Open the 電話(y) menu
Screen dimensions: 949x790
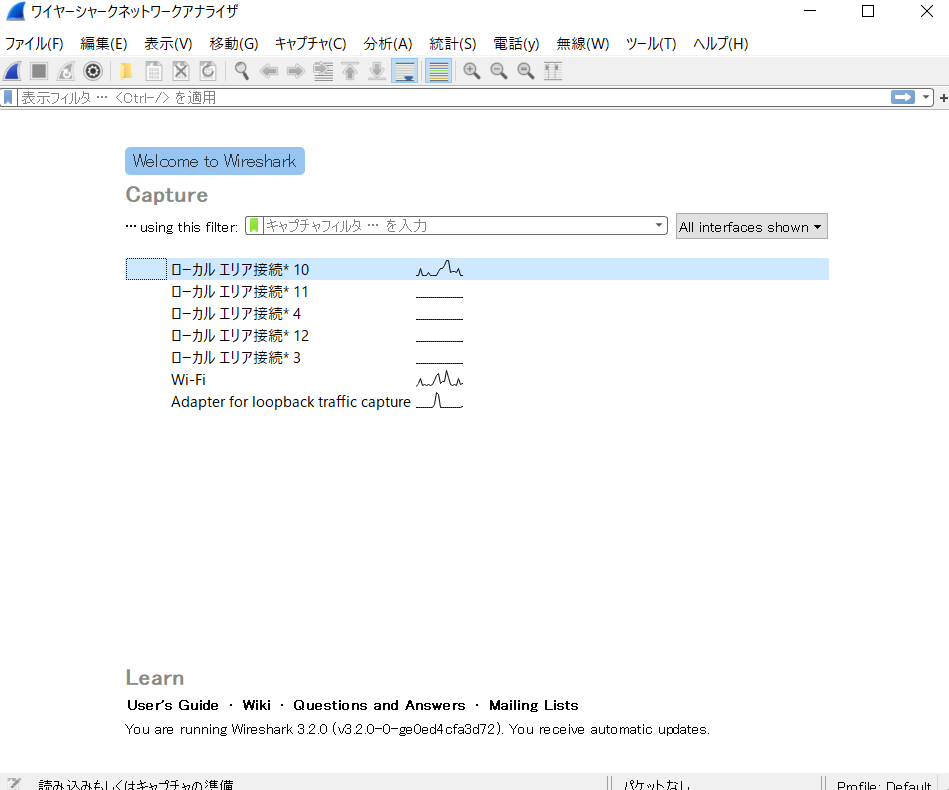[x=516, y=44]
